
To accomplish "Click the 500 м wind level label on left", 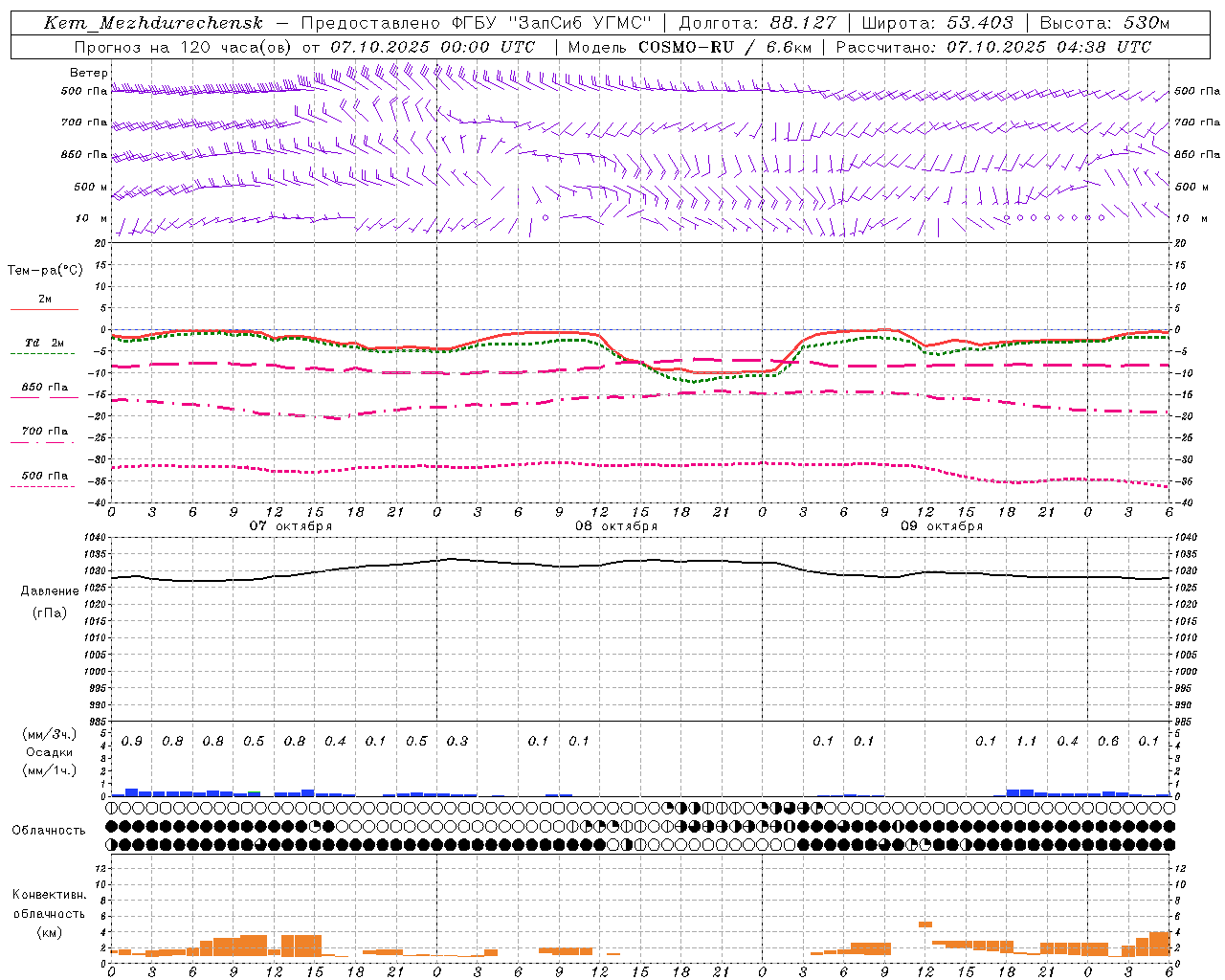I will tap(91, 188).
